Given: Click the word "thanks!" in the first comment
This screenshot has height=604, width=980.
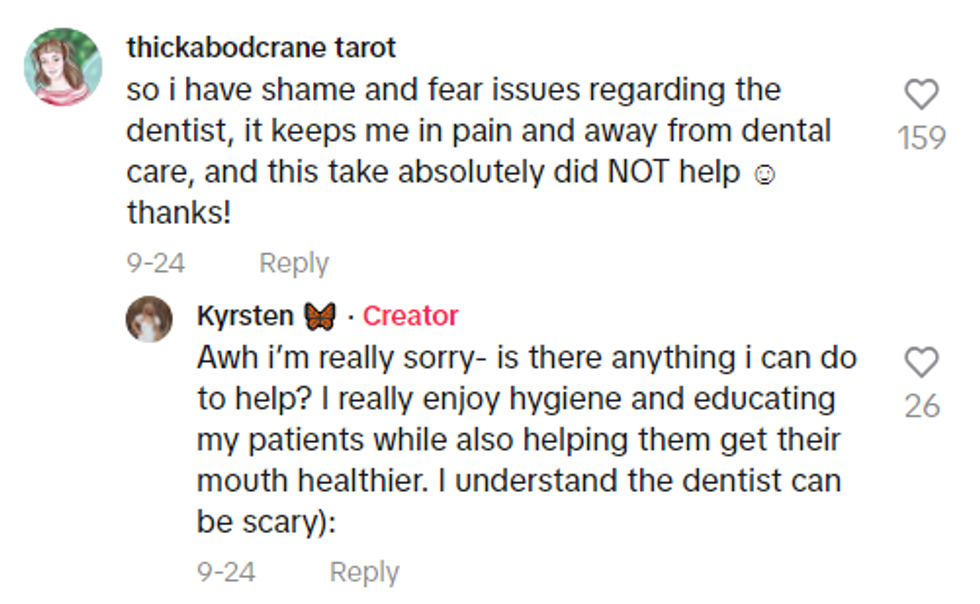Looking at the screenshot, I should point(178,213).
